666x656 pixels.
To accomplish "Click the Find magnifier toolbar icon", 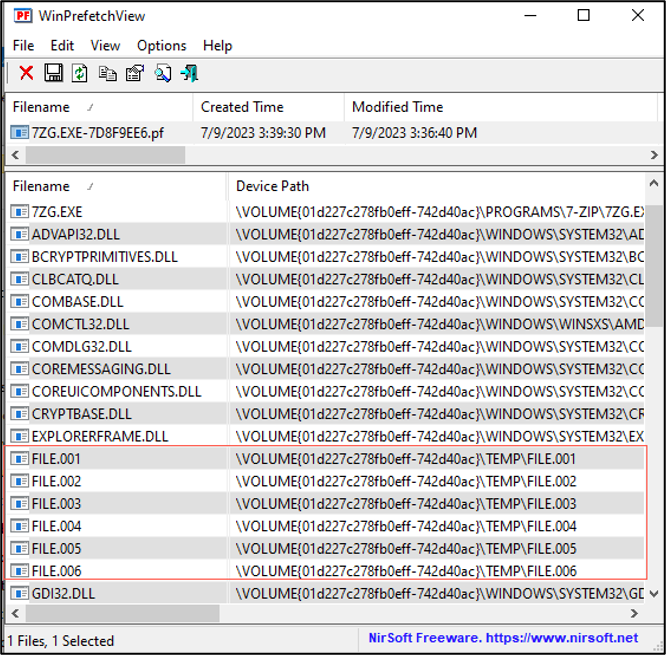I will tap(163, 73).
